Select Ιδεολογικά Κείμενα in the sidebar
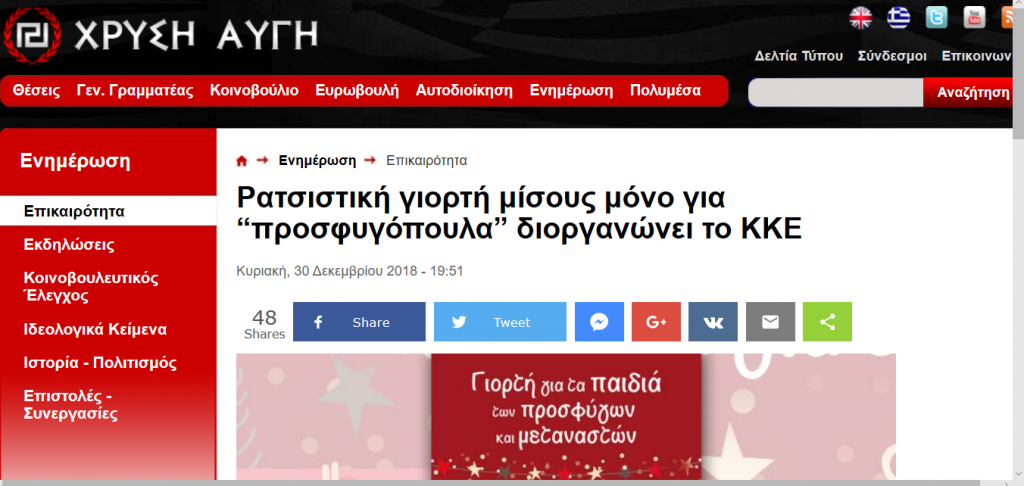Viewport: 1024px width, 486px height. click(95, 329)
